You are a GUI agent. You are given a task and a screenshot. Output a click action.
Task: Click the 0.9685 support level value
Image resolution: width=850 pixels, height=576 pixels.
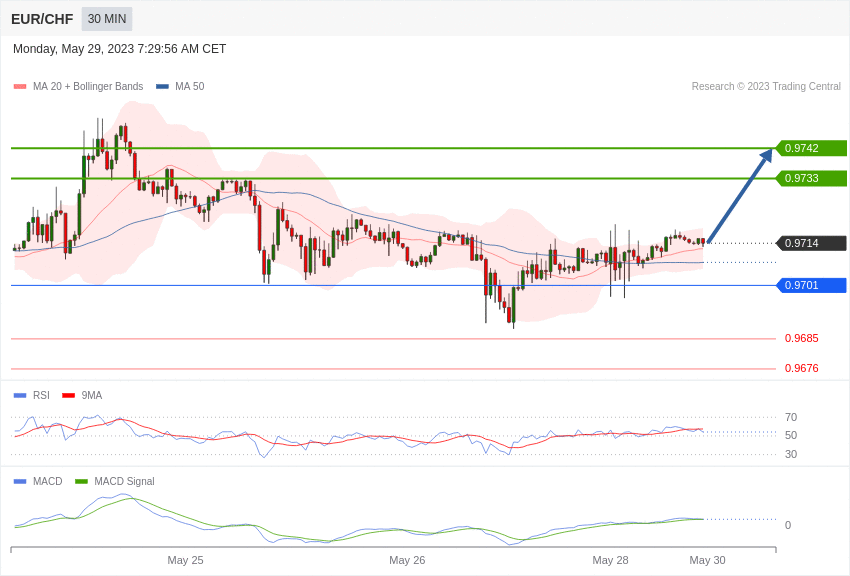(802, 338)
